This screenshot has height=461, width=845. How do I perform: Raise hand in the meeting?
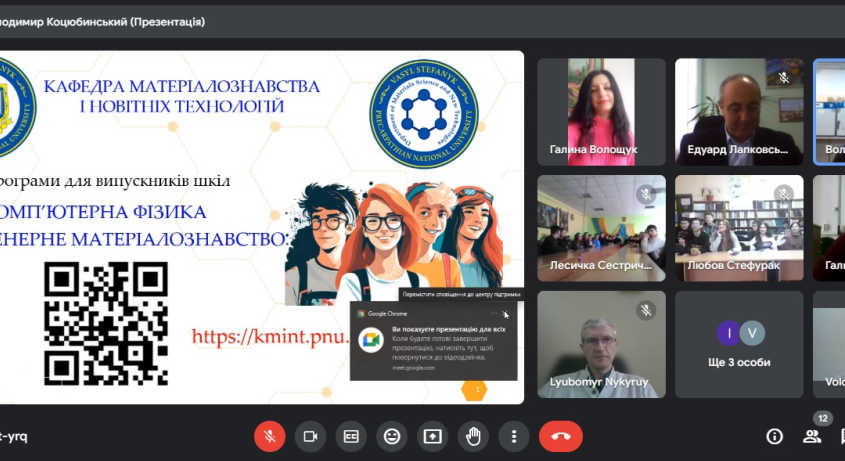pos(473,436)
